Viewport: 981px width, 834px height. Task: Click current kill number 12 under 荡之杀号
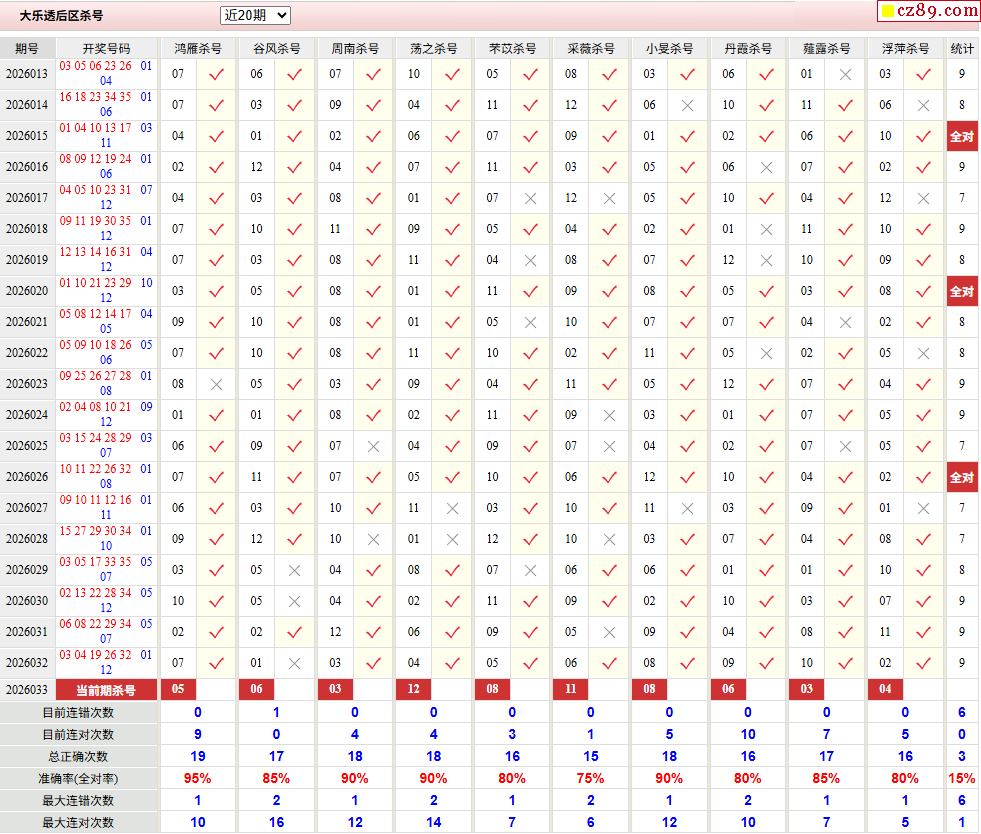coord(413,689)
